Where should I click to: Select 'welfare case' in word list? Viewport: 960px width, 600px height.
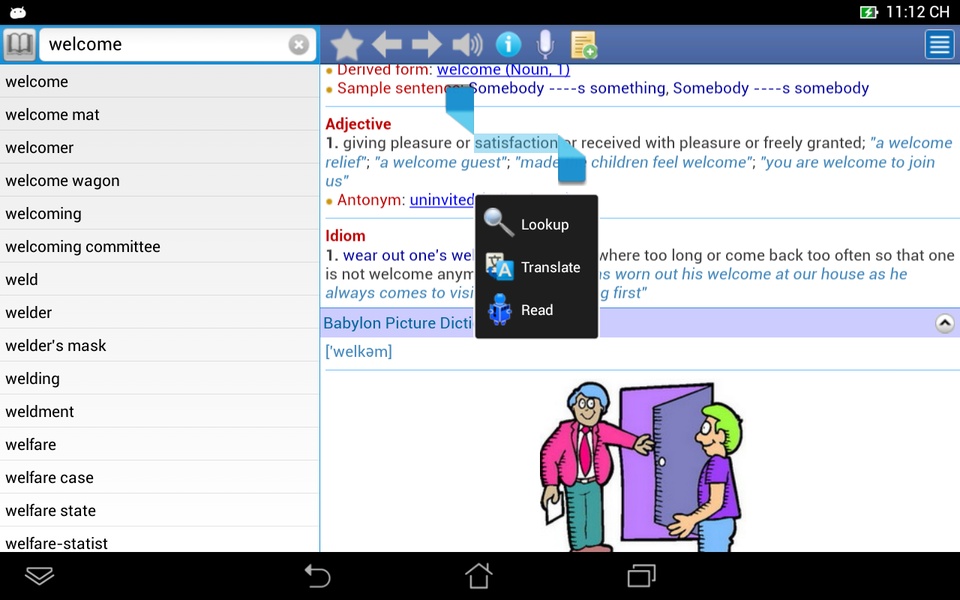(x=159, y=478)
